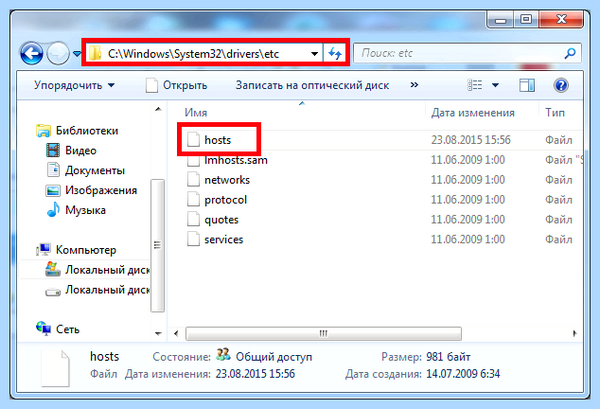Screen dimensions: 600x409
Task: Click Записать на оптический диск button
Action: [x=312, y=85]
